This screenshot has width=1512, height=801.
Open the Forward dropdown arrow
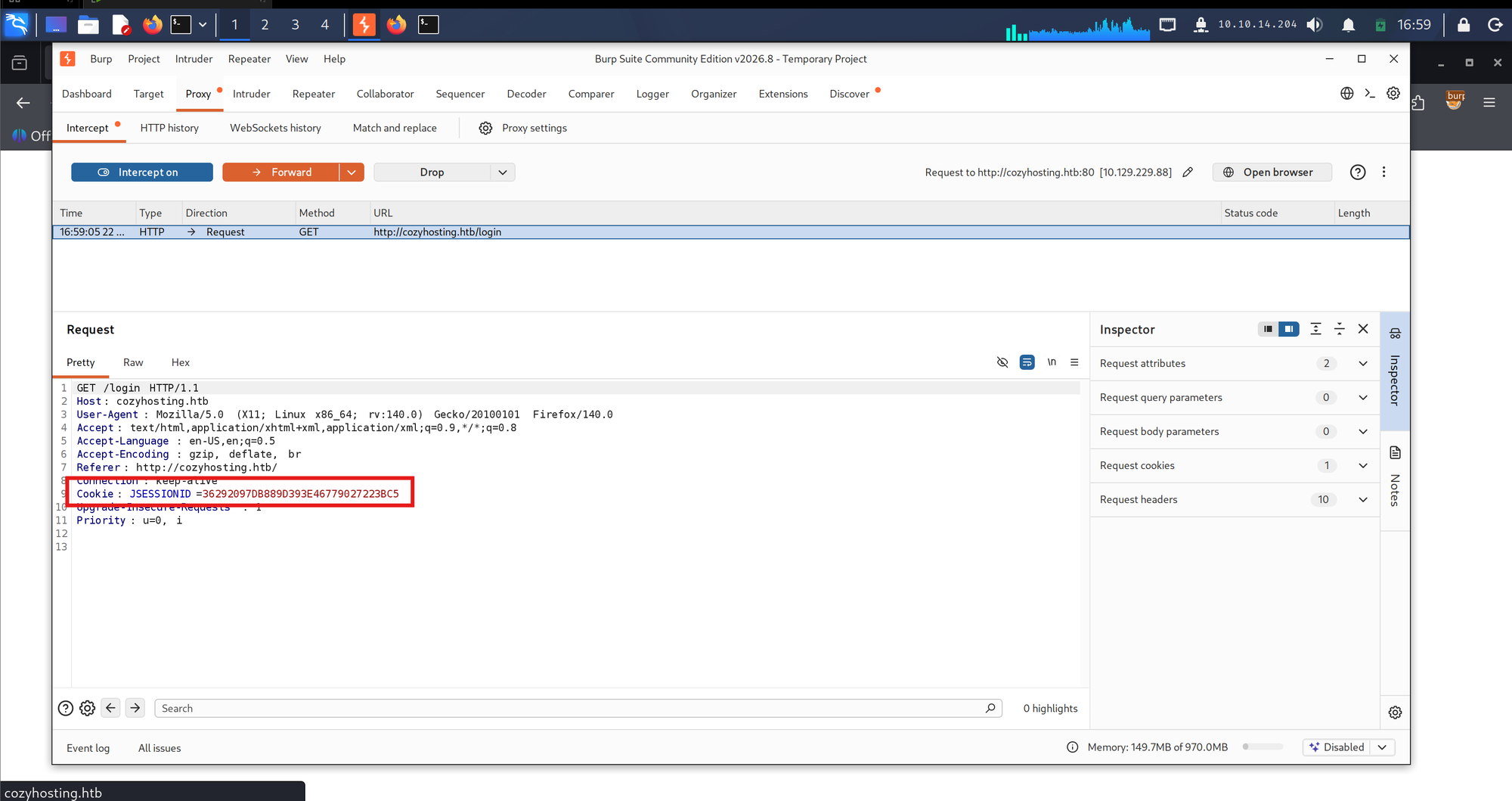[352, 172]
